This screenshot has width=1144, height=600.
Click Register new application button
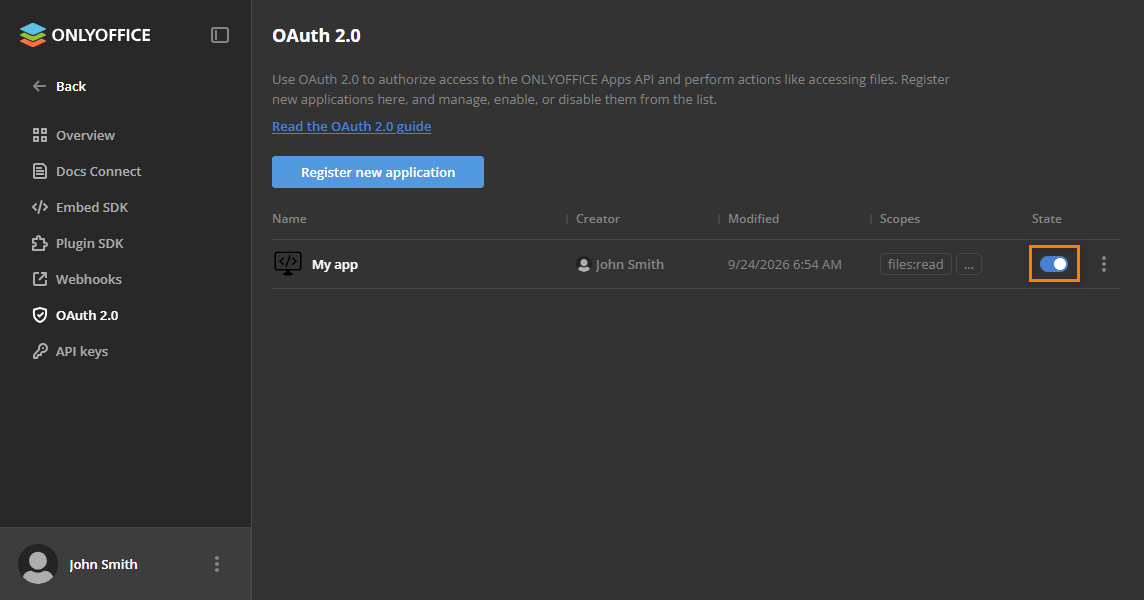click(x=378, y=172)
